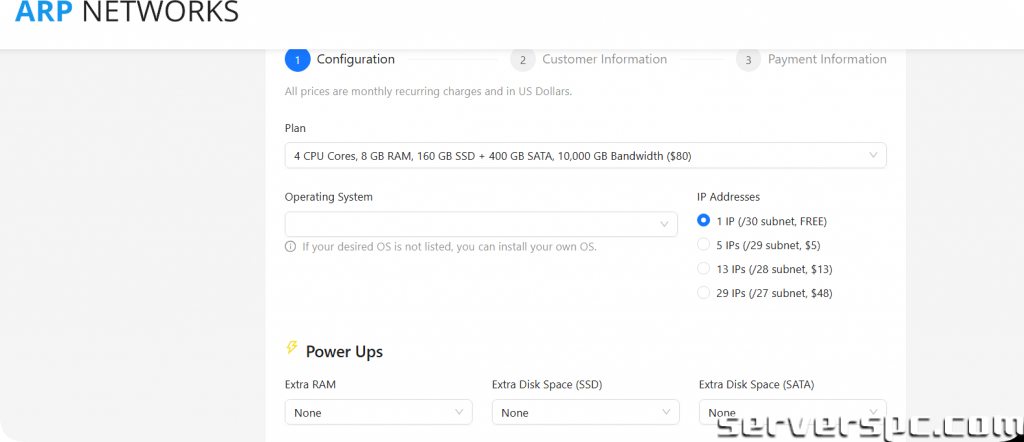Click the step 2 circle icon
Image resolution: width=1024 pixels, height=442 pixels.
pyautogui.click(x=522, y=60)
